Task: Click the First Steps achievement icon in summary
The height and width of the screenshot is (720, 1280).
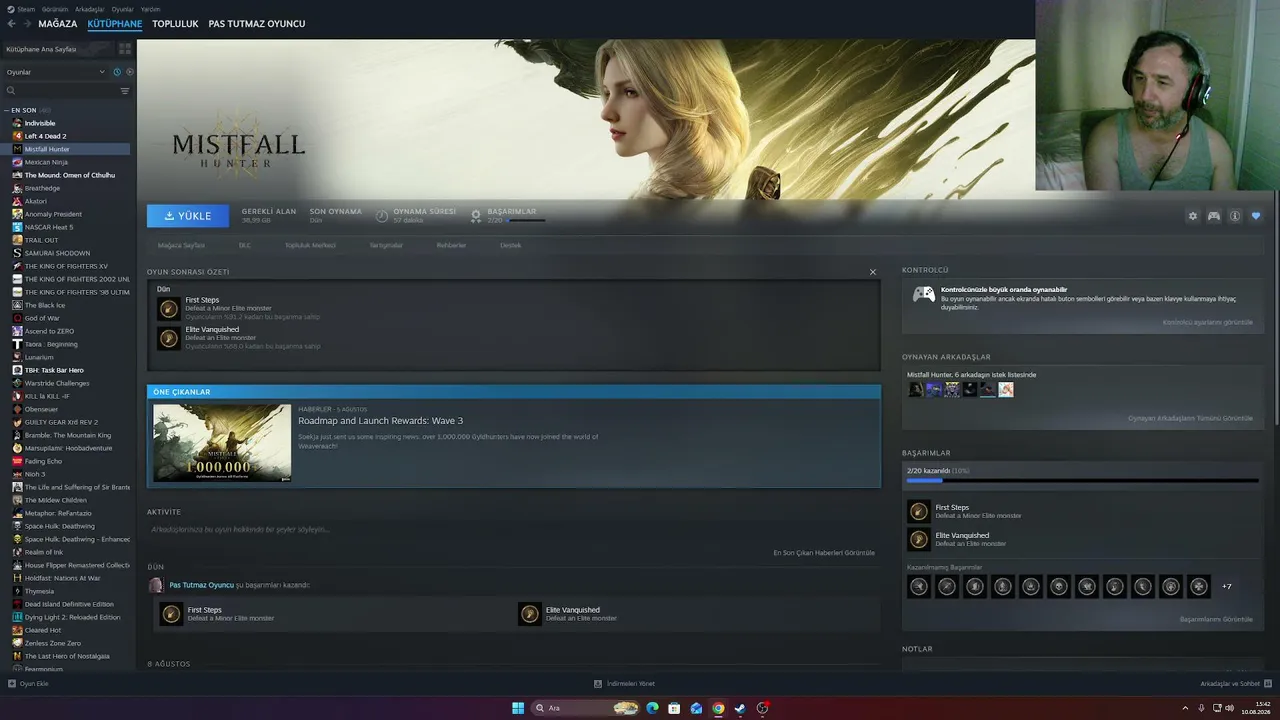Action: click(x=168, y=308)
